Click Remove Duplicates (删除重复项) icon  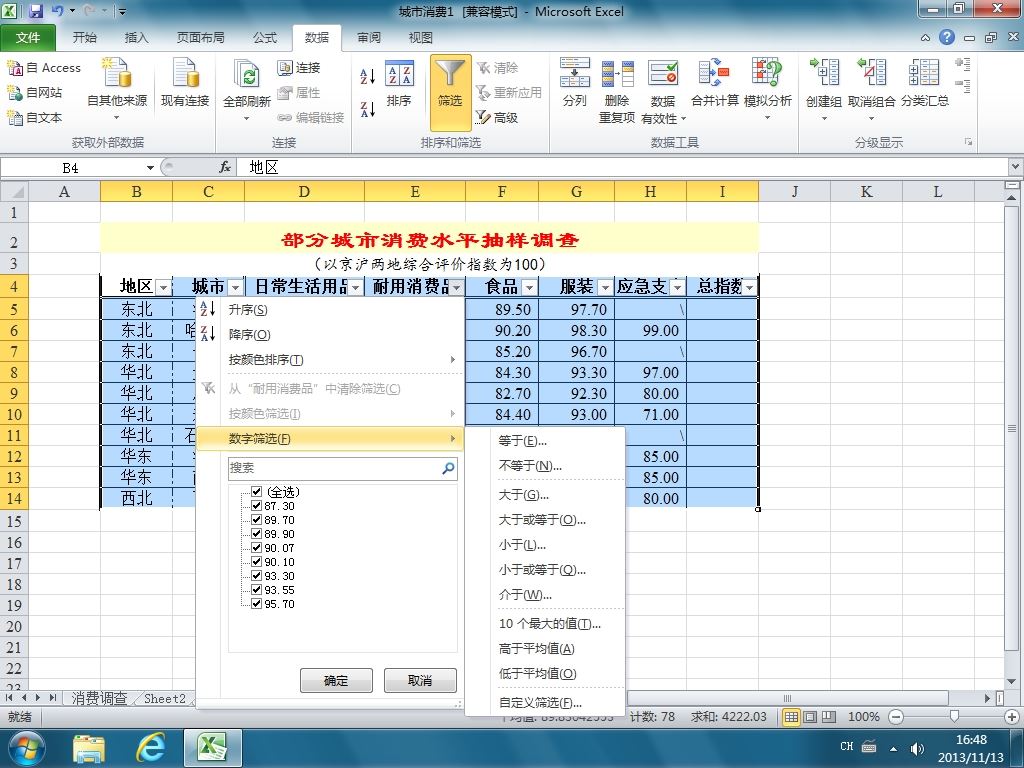(x=617, y=73)
